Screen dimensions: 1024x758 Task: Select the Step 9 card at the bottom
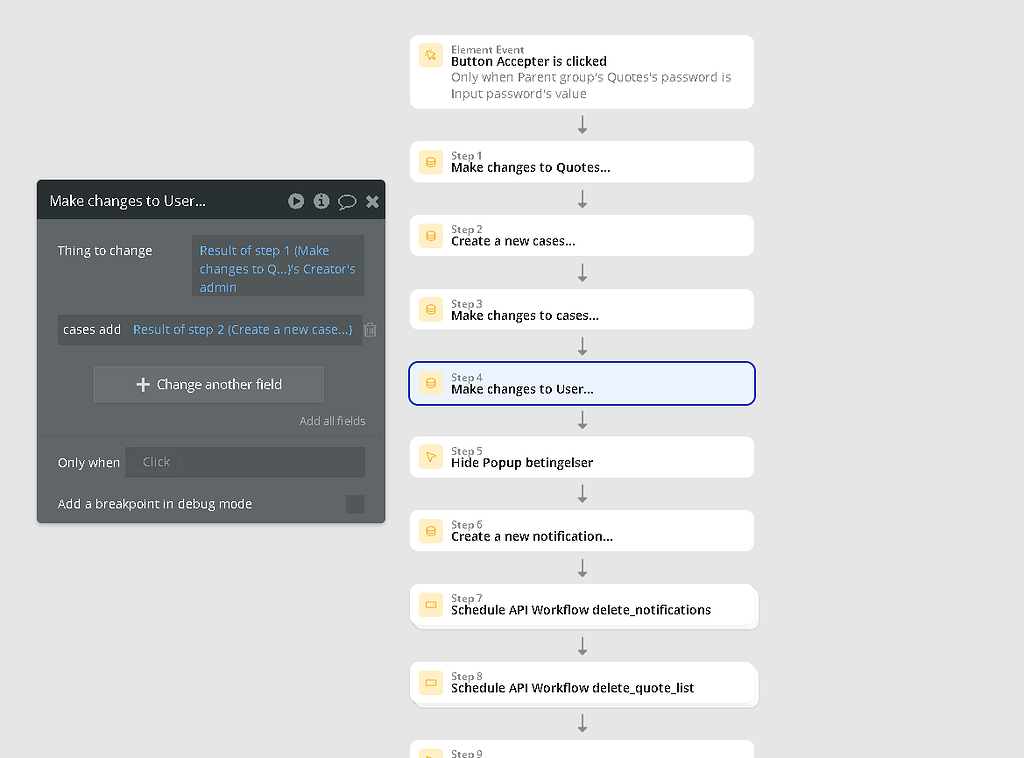(x=582, y=750)
